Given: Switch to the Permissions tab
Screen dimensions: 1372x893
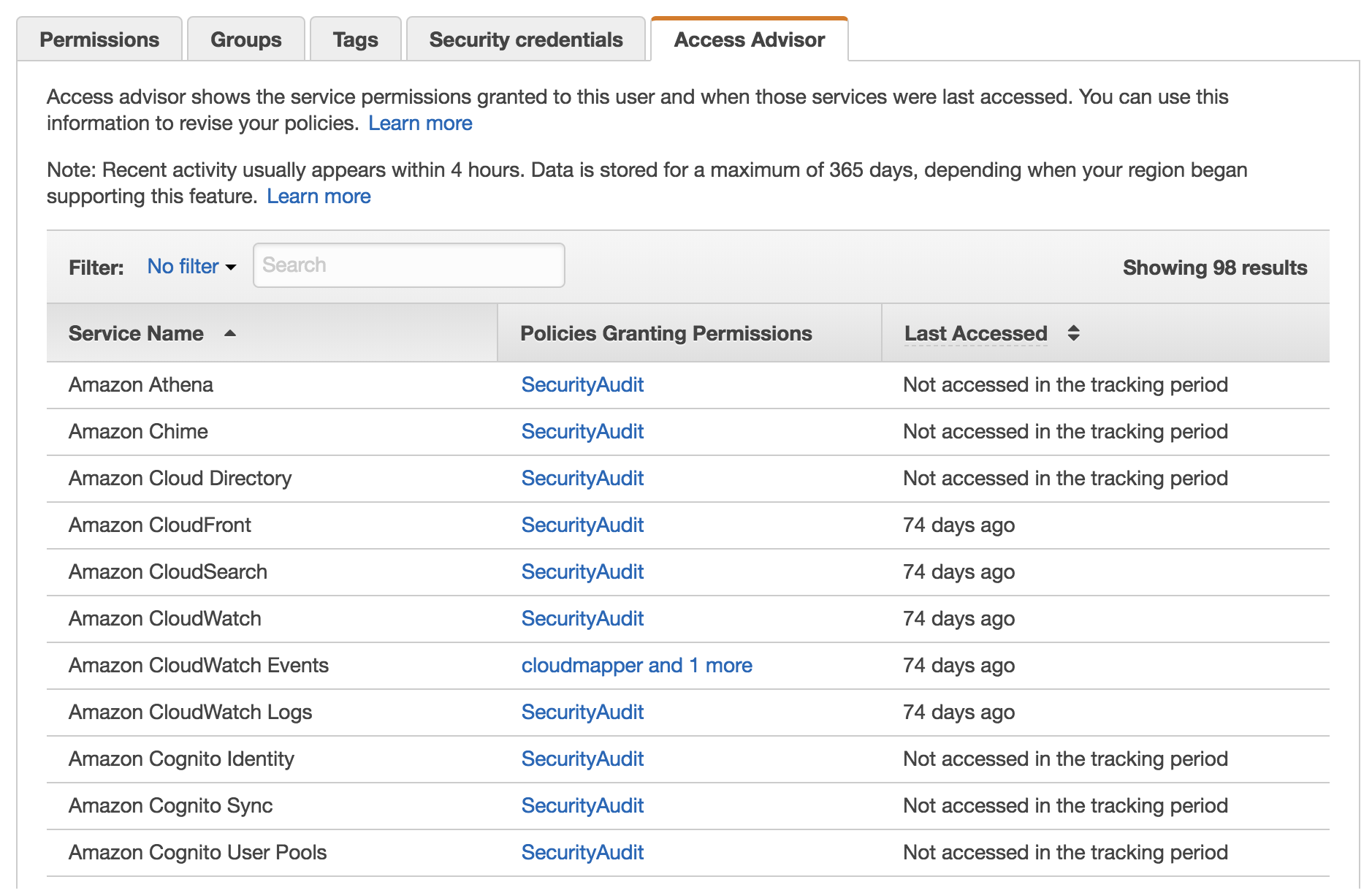Looking at the screenshot, I should (99, 39).
